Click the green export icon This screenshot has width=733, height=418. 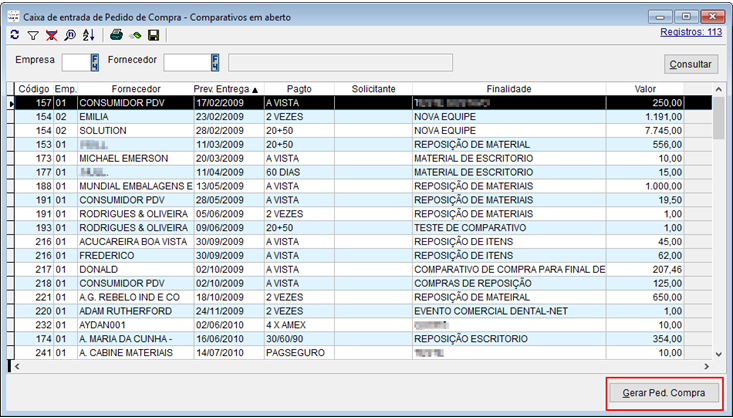134,35
